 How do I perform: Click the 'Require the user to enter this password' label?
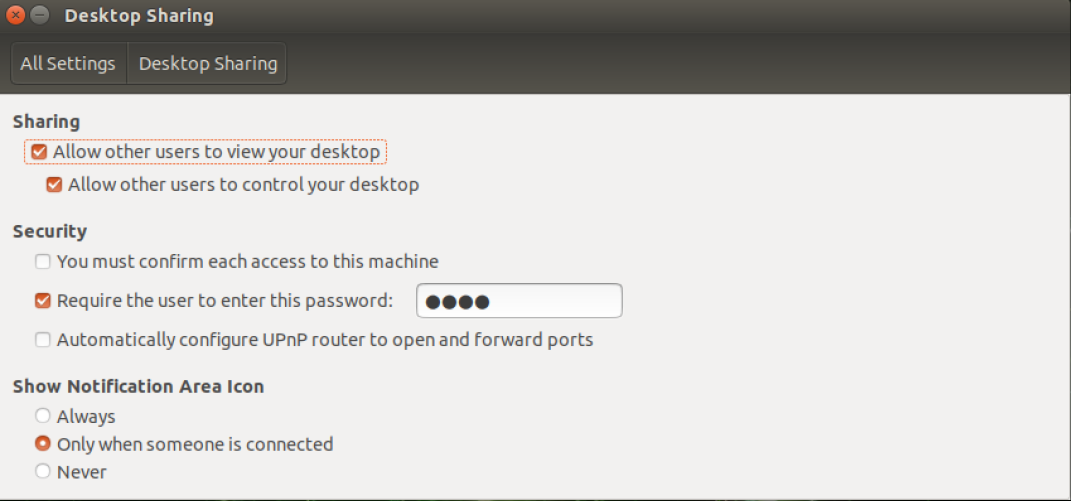tap(225, 301)
